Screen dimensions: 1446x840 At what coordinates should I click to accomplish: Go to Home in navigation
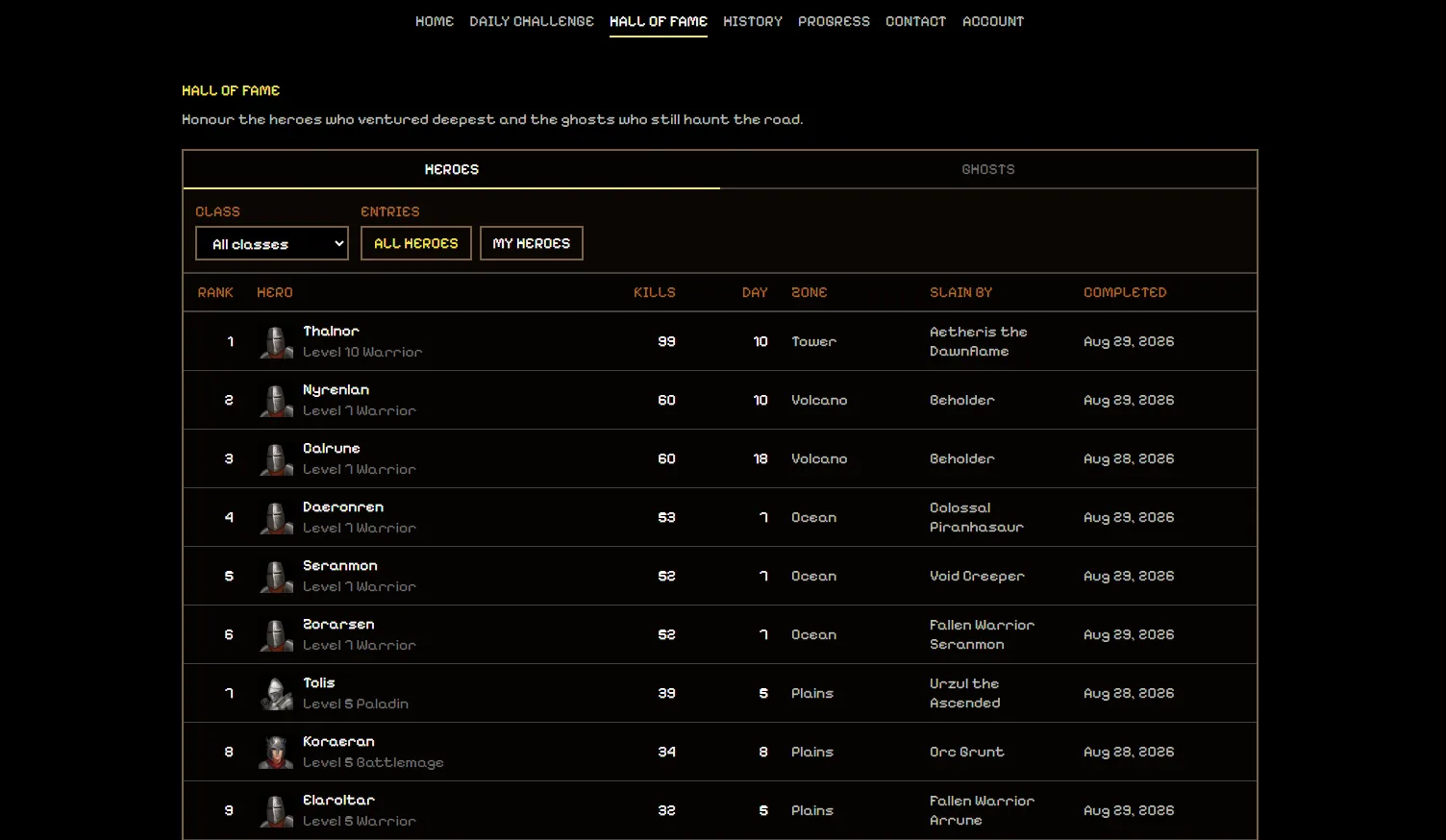click(435, 21)
